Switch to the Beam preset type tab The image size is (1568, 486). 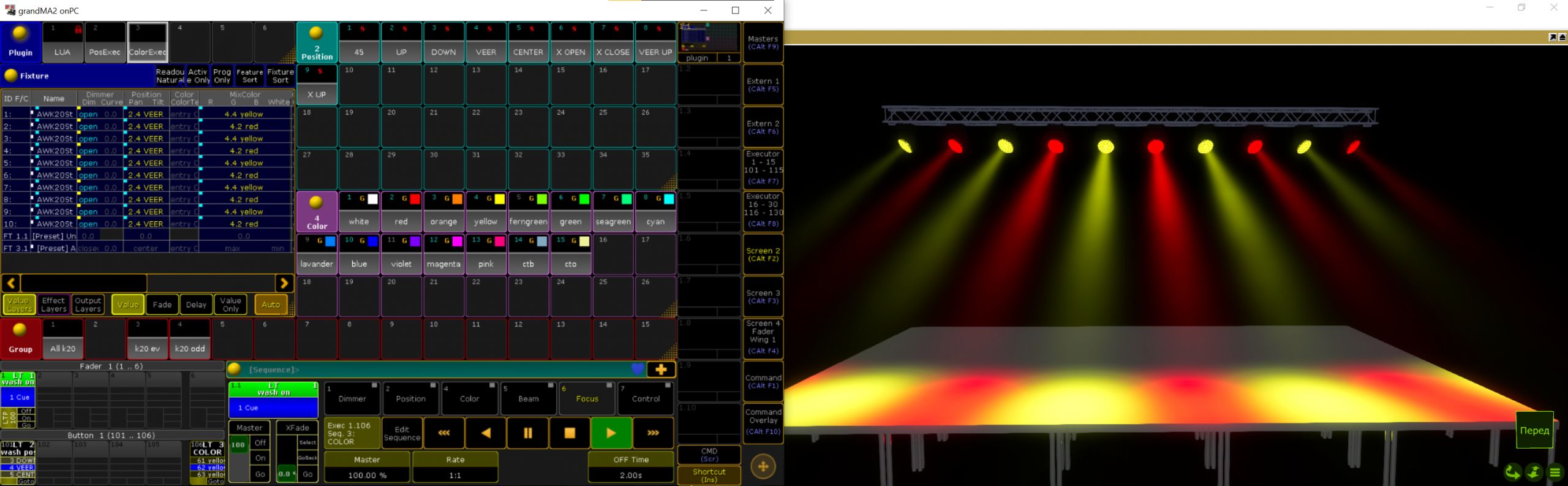coord(528,398)
